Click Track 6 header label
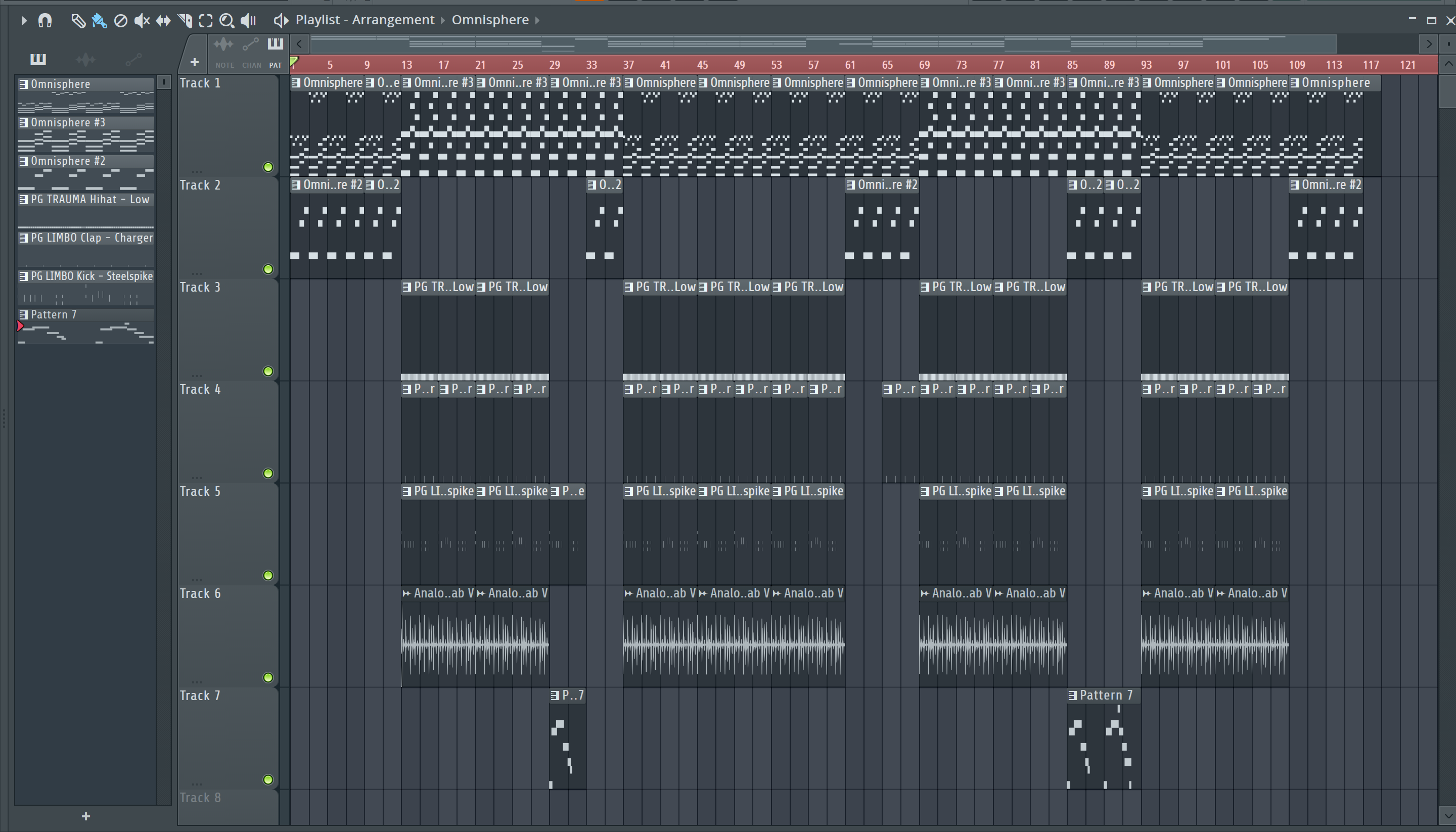1456x832 pixels. pyautogui.click(x=200, y=593)
